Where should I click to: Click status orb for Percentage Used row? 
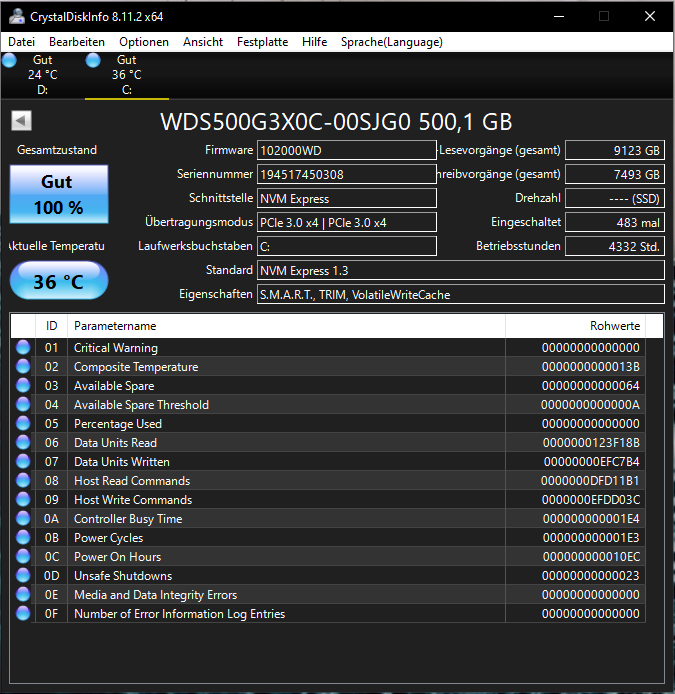23,424
